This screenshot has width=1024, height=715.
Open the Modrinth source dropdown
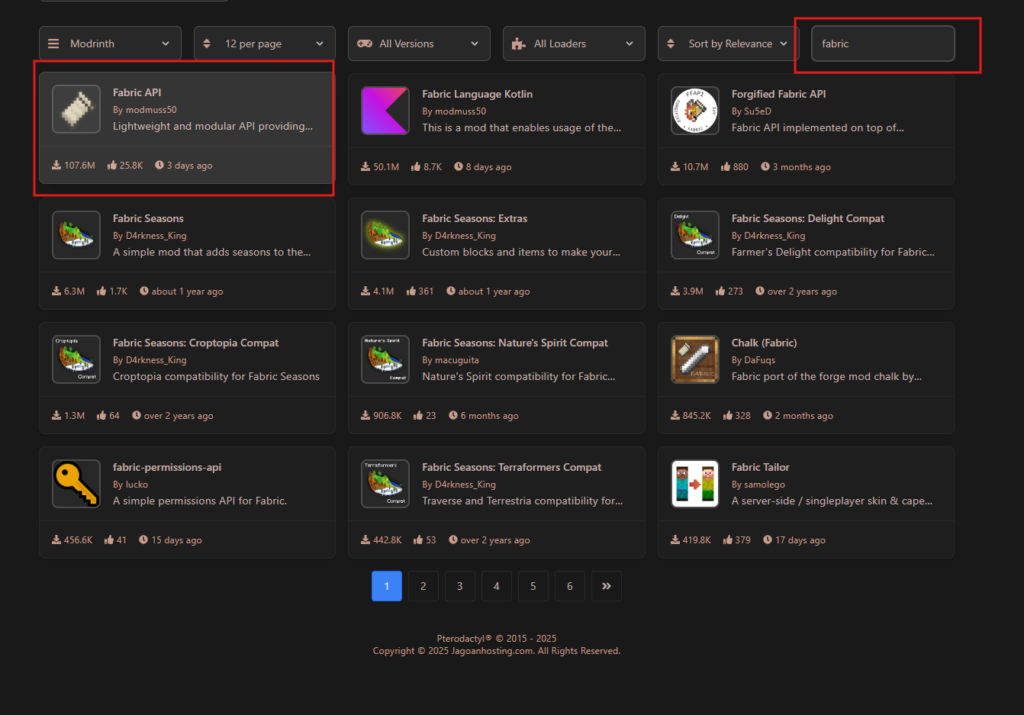(x=109, y=43)
